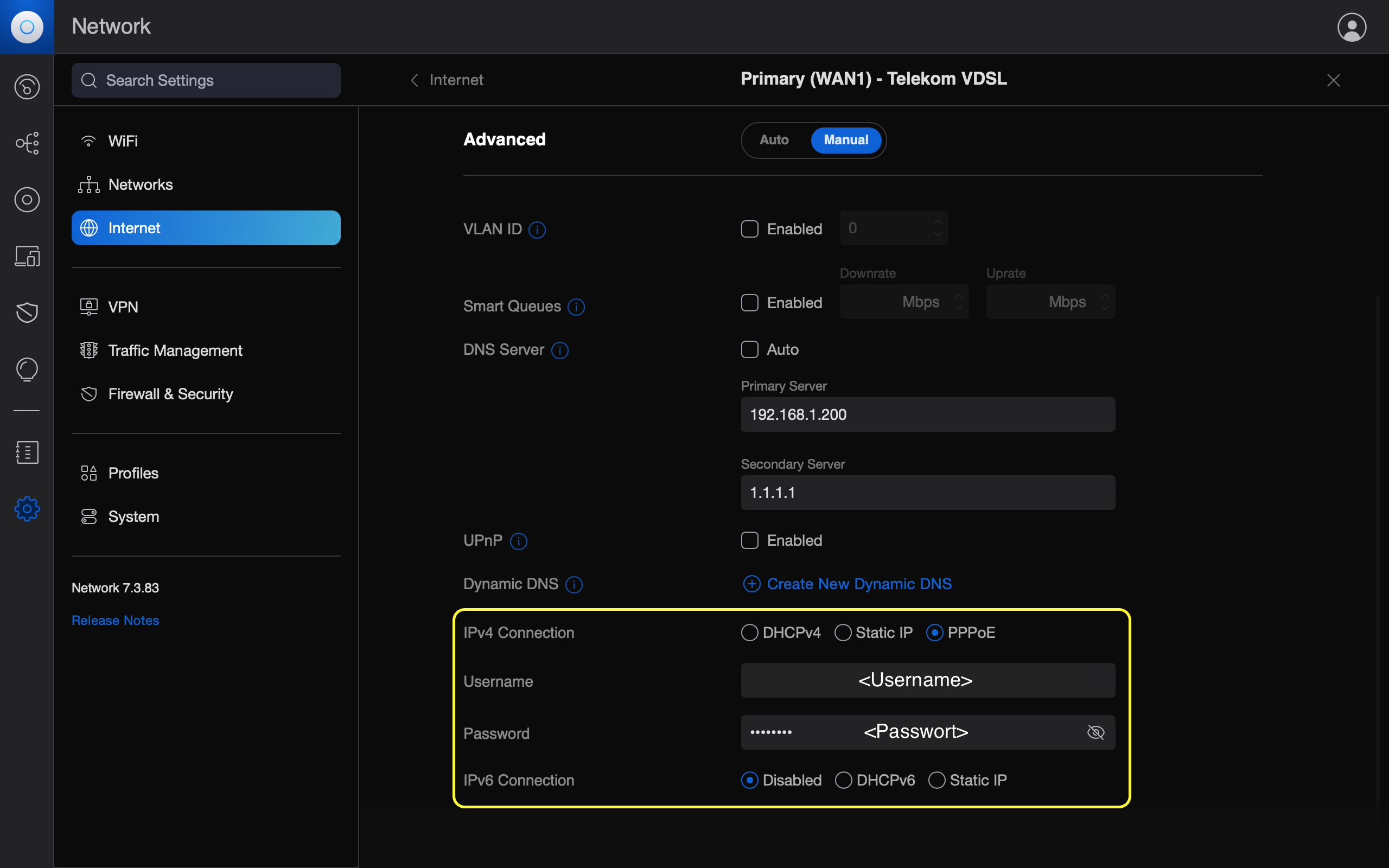This screenshot has width=1389, height=868.
Task: Click the user account avatar icon
Action: (x=1351, y=27)
